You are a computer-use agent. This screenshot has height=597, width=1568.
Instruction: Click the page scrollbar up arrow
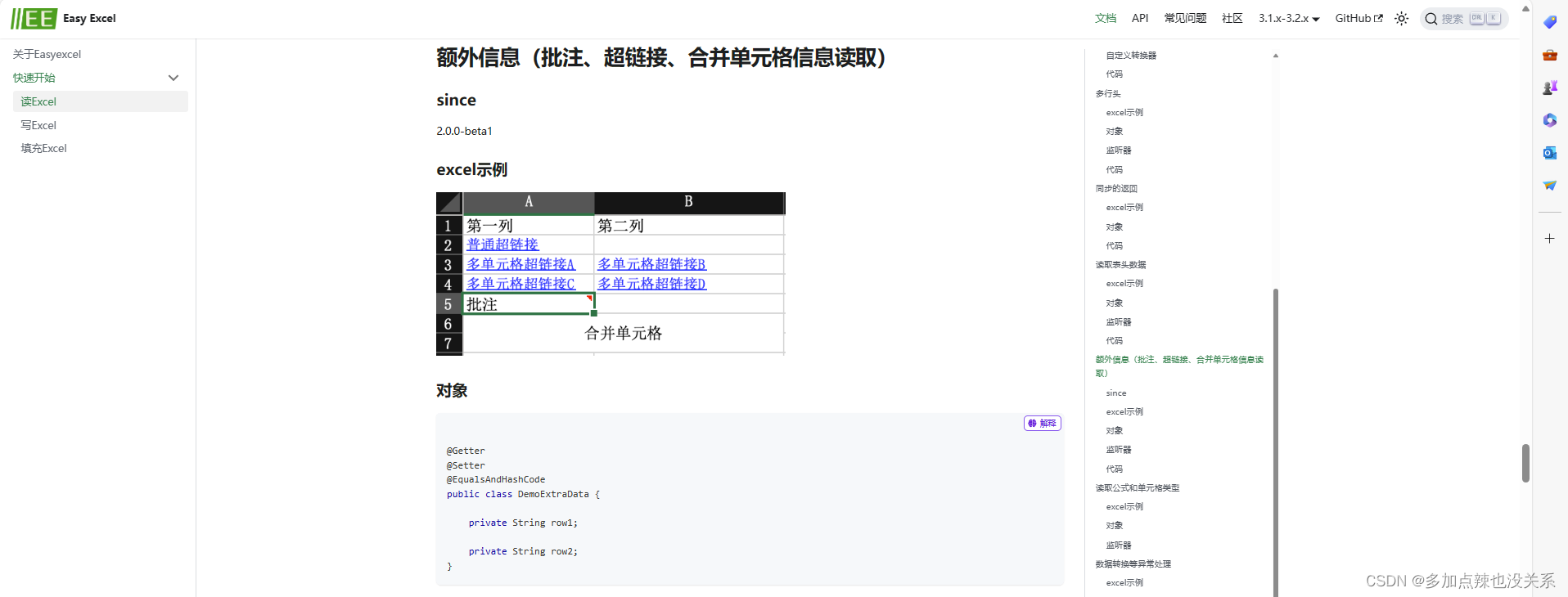(x=1525, y=8)
